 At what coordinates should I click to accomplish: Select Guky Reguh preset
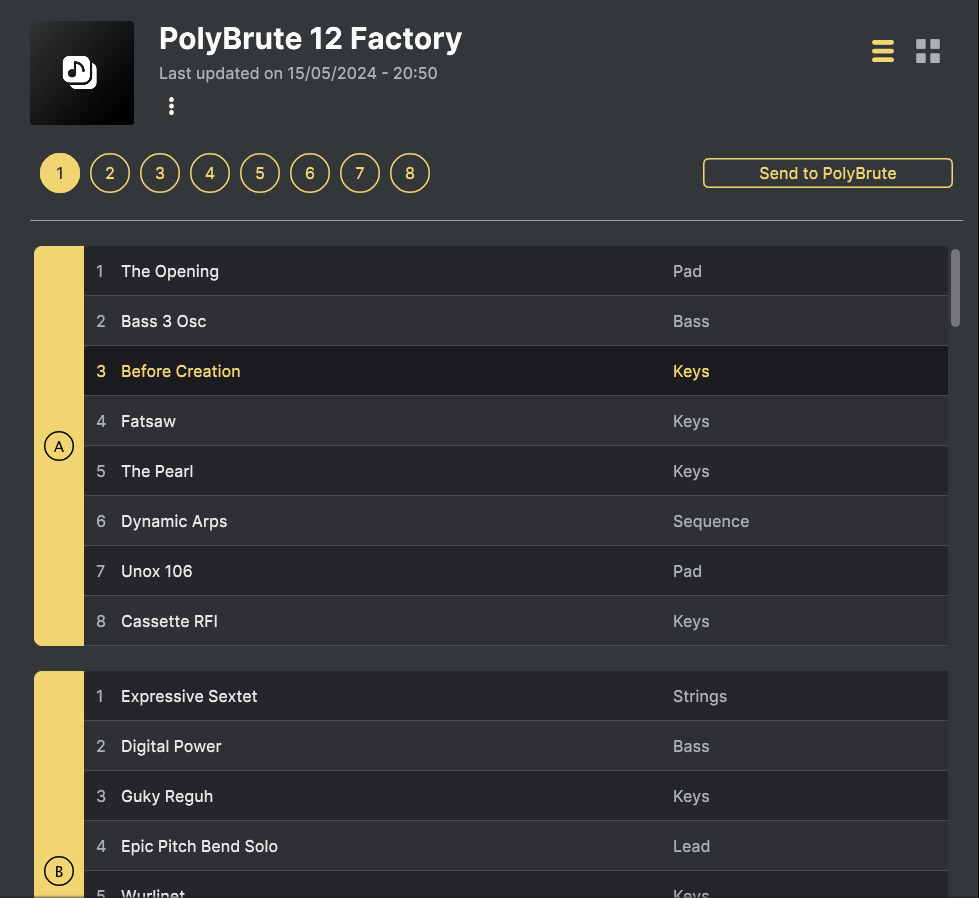[x=516, y=796]
